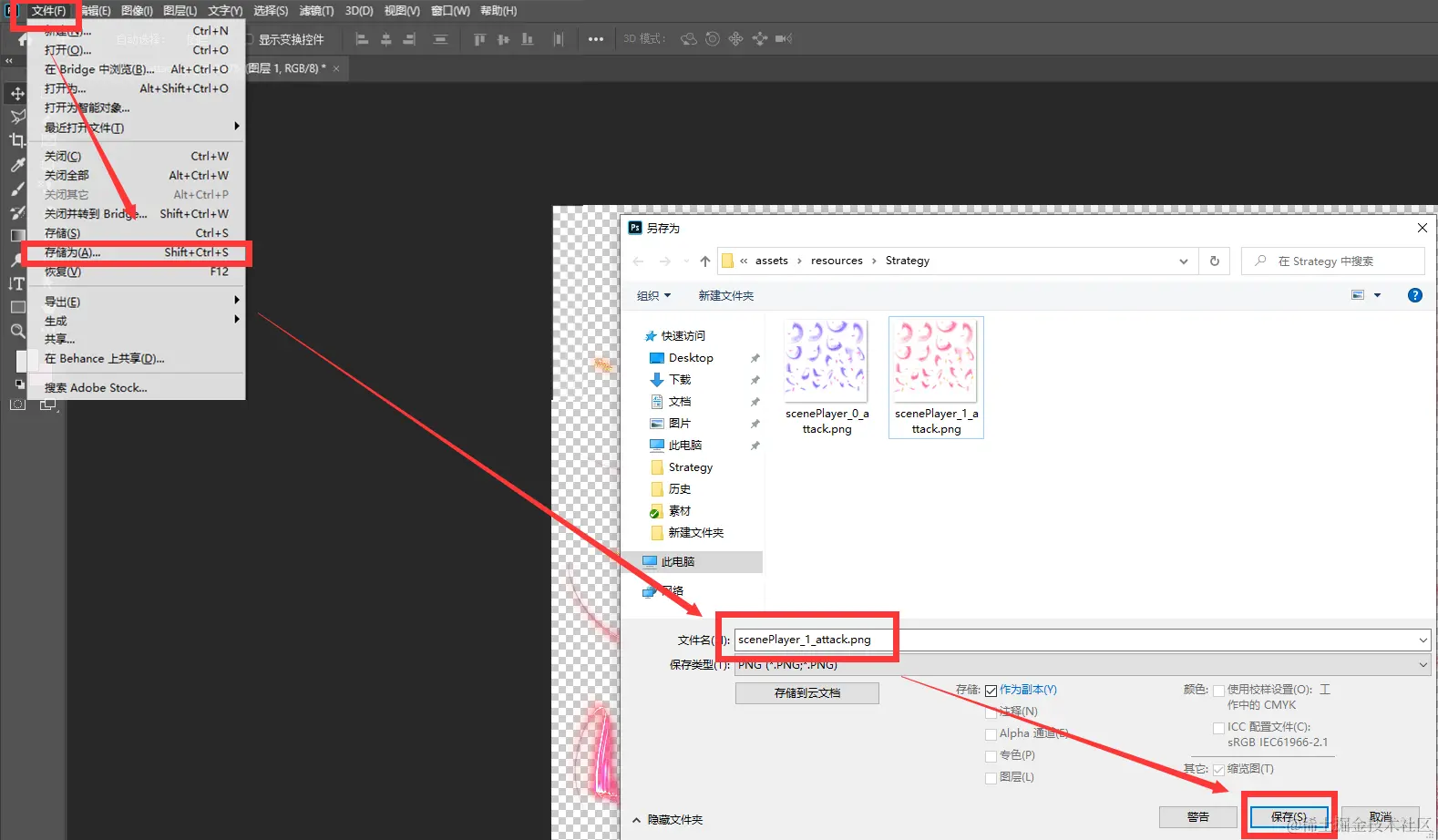
Task: Open the 保存类型 PNG format dropdown
Action: (x=1083, y=665)
